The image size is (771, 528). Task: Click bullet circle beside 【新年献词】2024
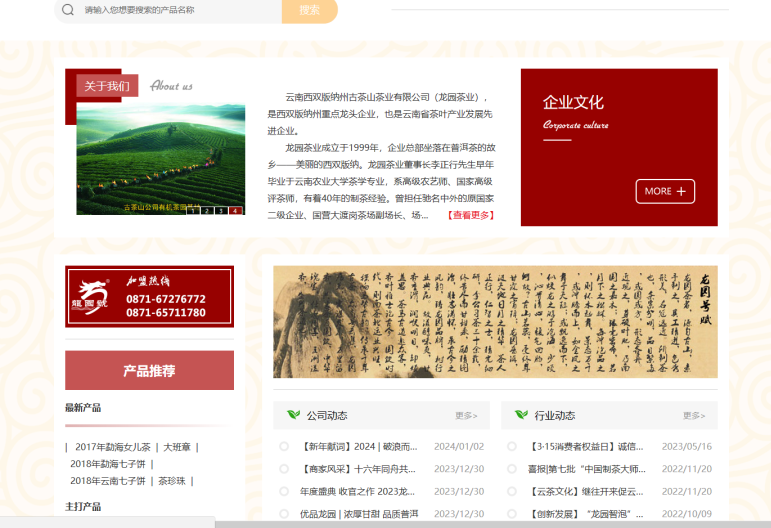[x=284, y=446]
